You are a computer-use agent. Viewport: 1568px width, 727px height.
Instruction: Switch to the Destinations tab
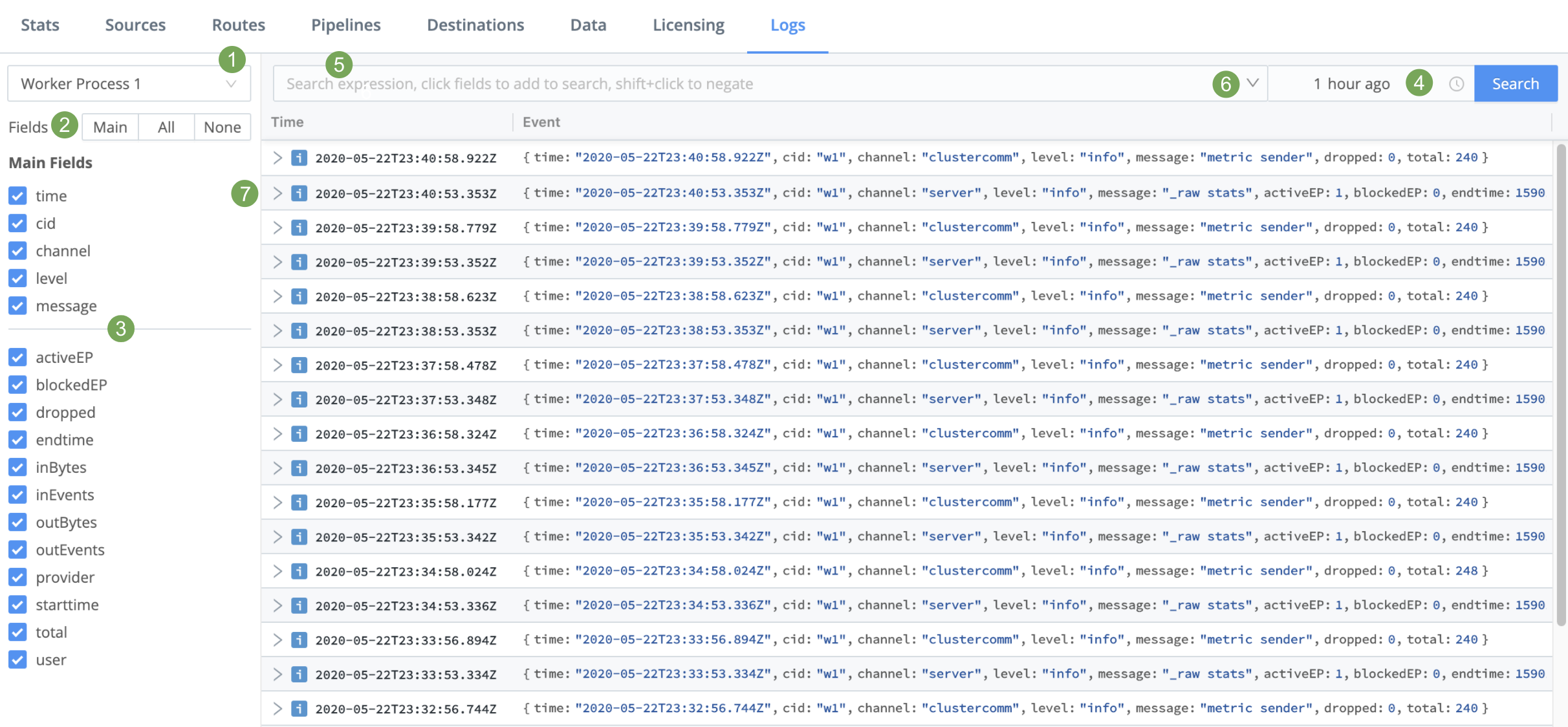point(475,25)
